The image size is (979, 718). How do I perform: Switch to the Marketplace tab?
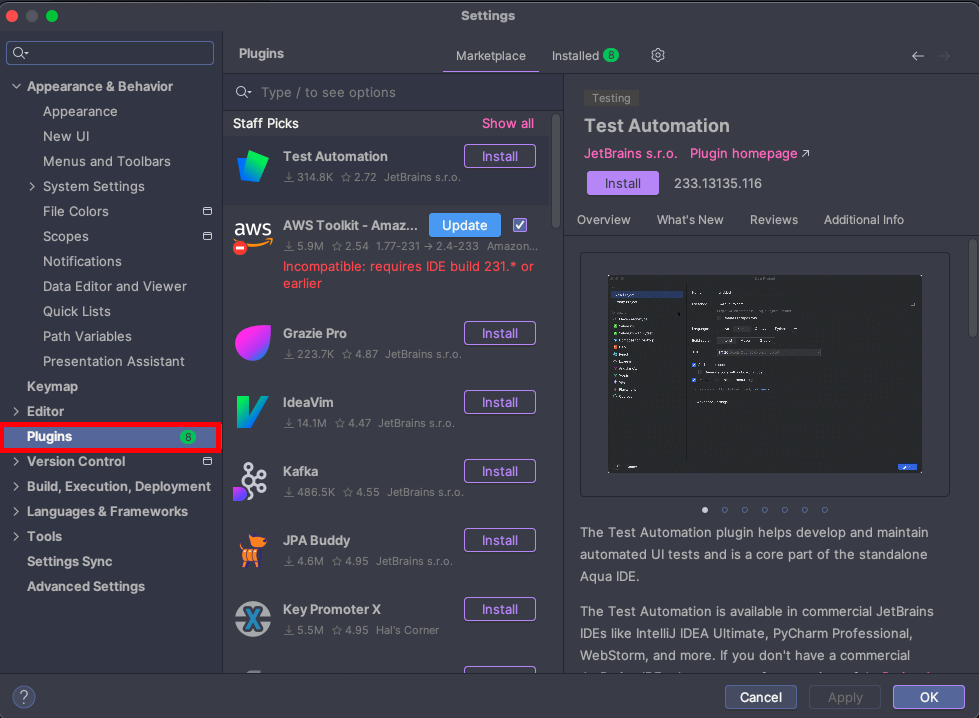[x=491, y=56]
